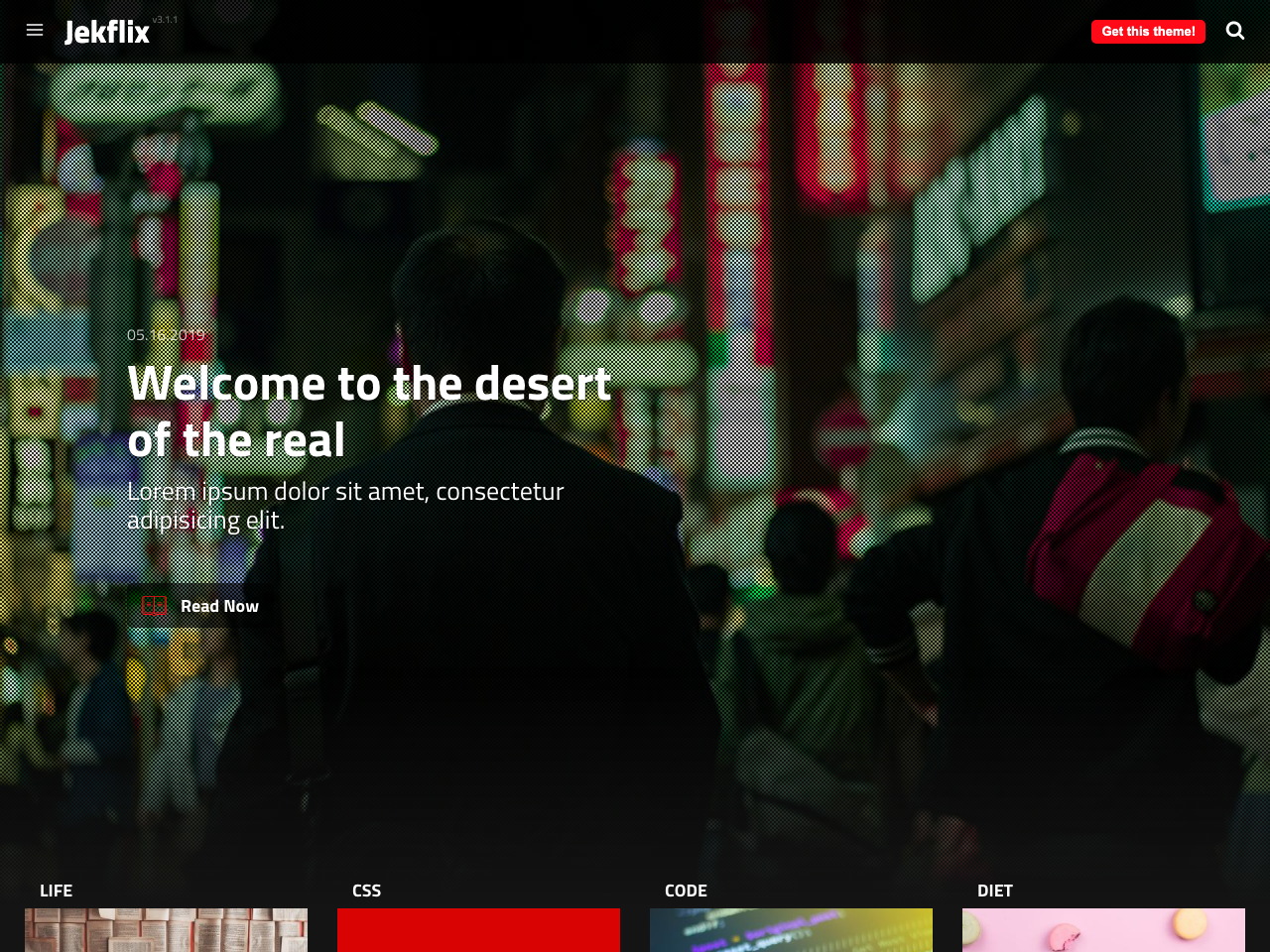Click the Read Now link
The image size is (1270, 952).
click(x=219, y=605)
